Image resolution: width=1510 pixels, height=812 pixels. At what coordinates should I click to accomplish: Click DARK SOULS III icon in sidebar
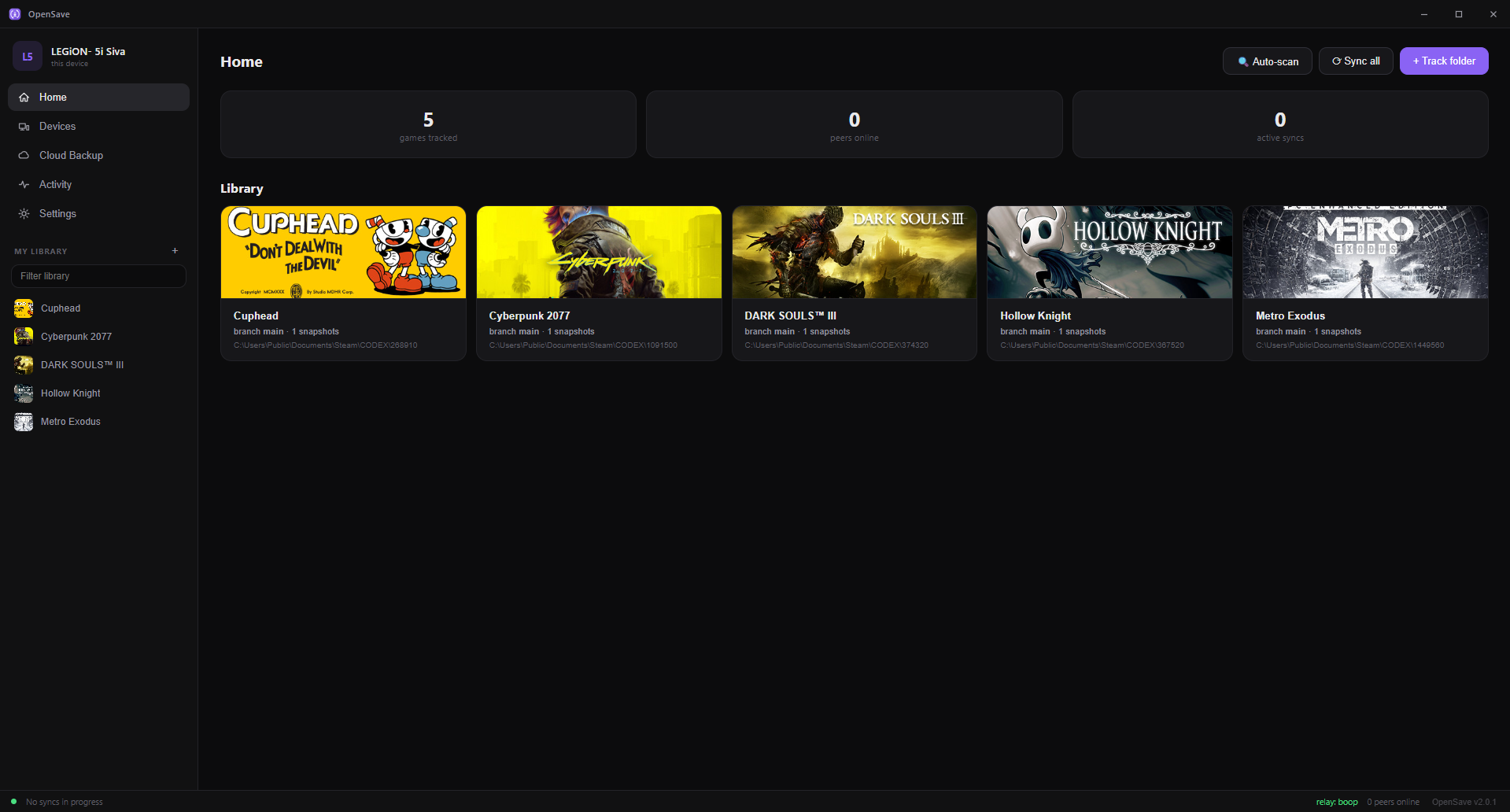[24, 365]
